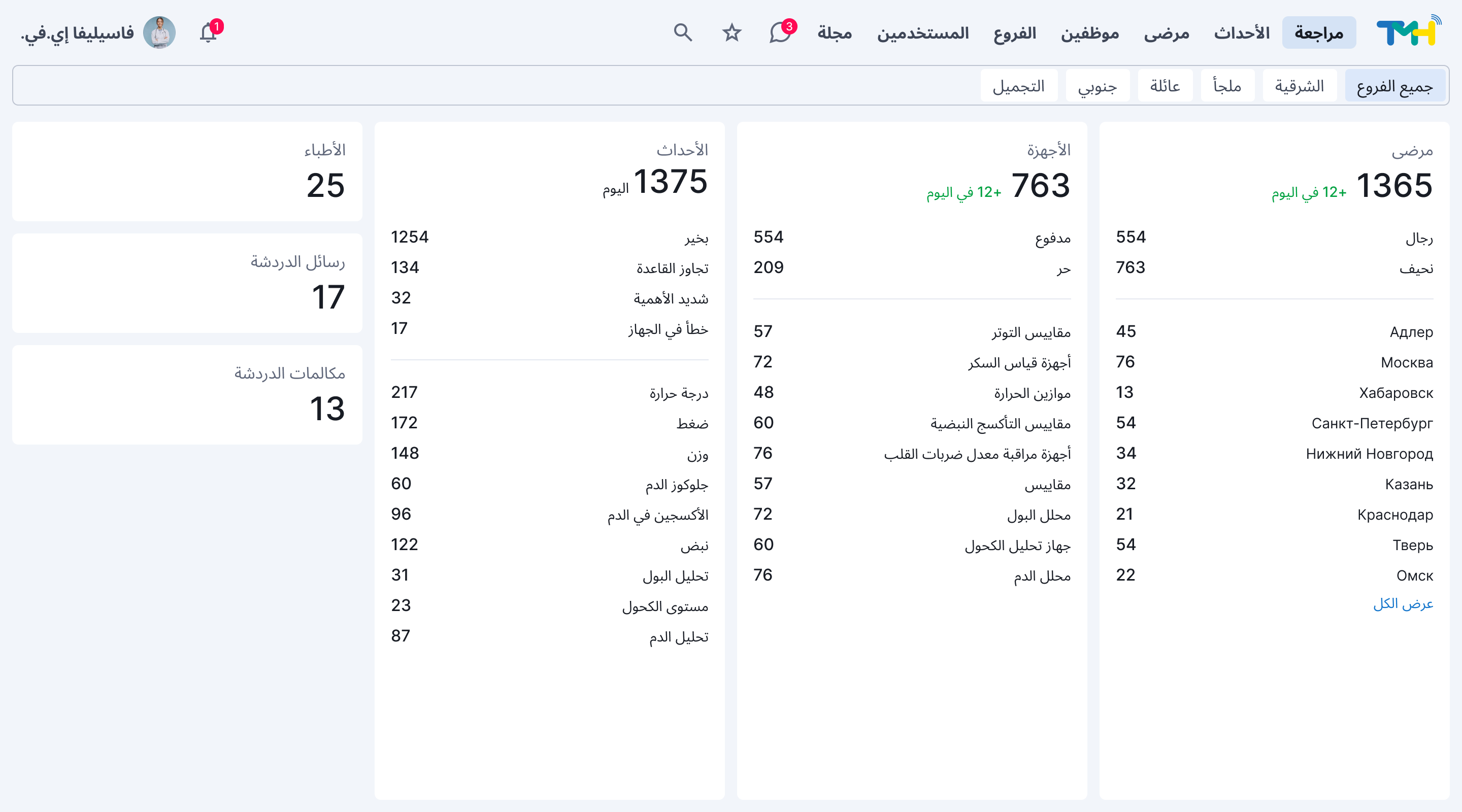Click the user avatar photo
Screen dimensions: 1462x812
(x=159, y=32)
